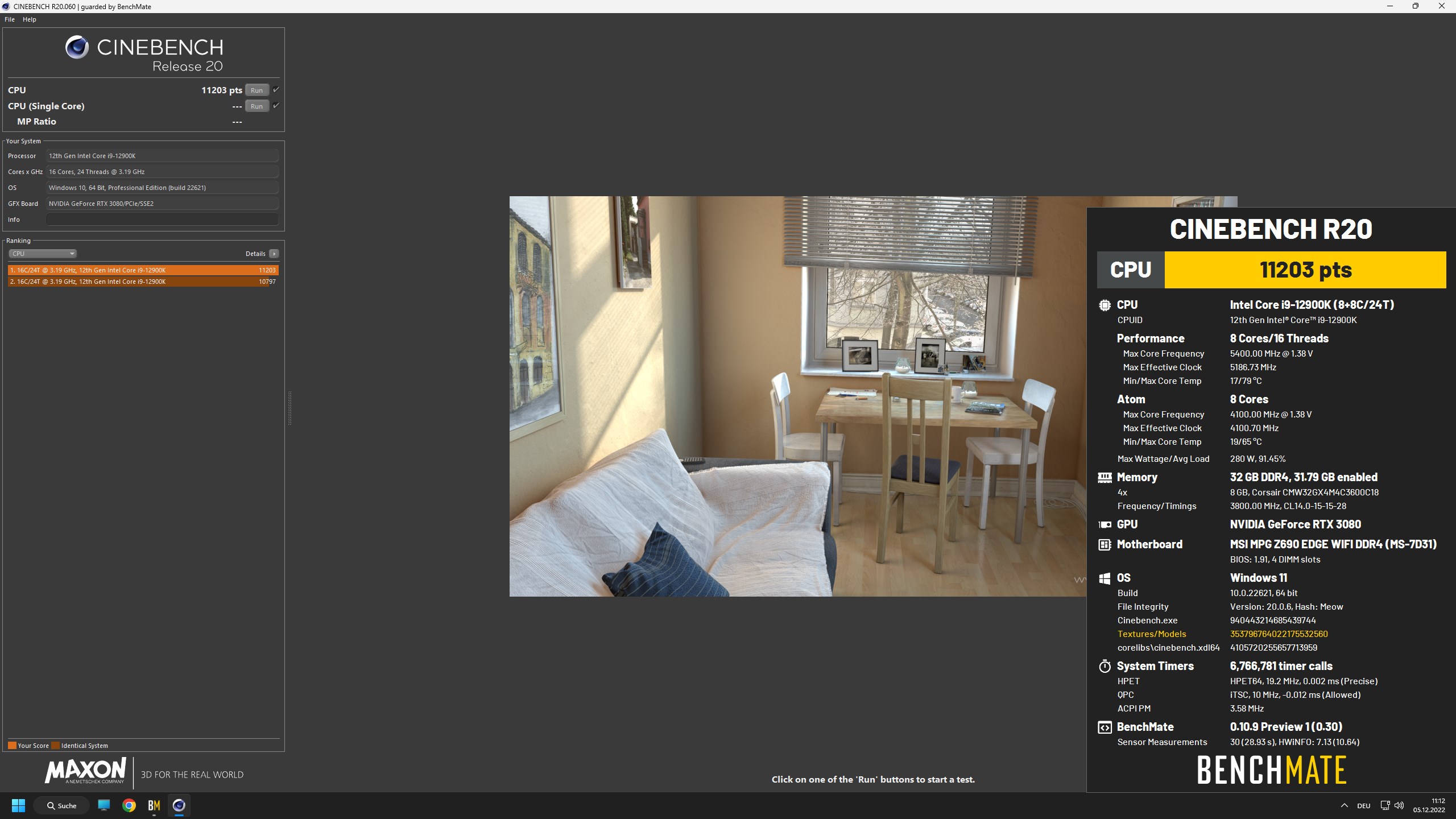Toggle the CPU test checkbox
This screenshot has width=1456, height=819.
pyautogui.click(x=276, y=90)
